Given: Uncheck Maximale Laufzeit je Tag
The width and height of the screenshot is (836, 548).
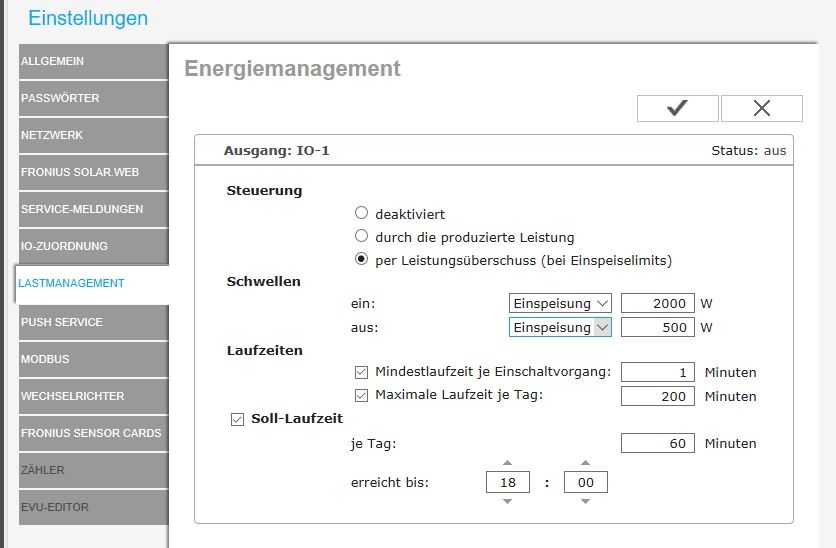Looking at the screenshot, I should point(362,395).
